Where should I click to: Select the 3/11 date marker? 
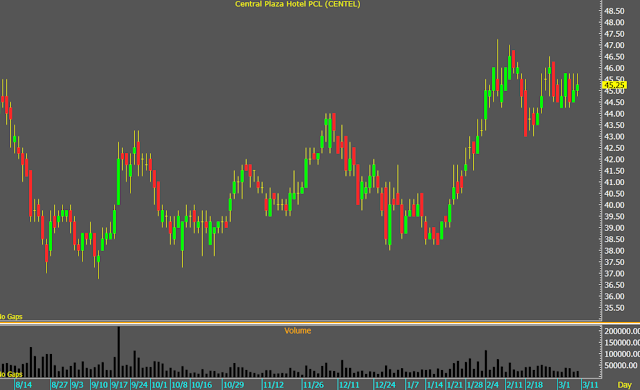590,385
